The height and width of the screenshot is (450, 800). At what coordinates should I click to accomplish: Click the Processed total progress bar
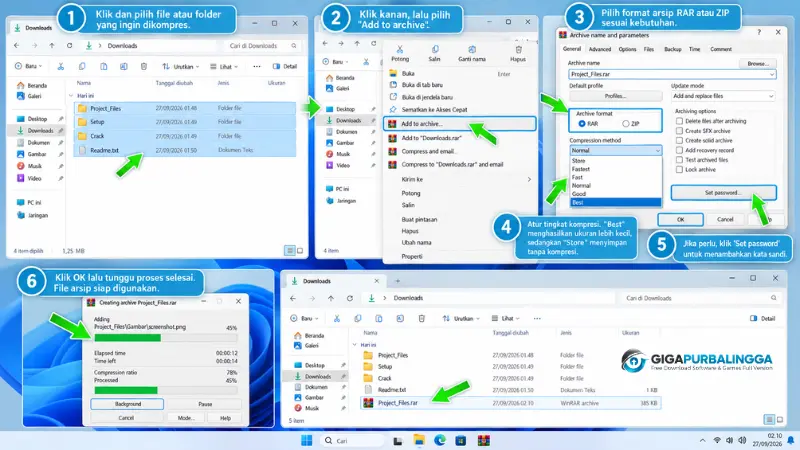click(x=166, y=390)
